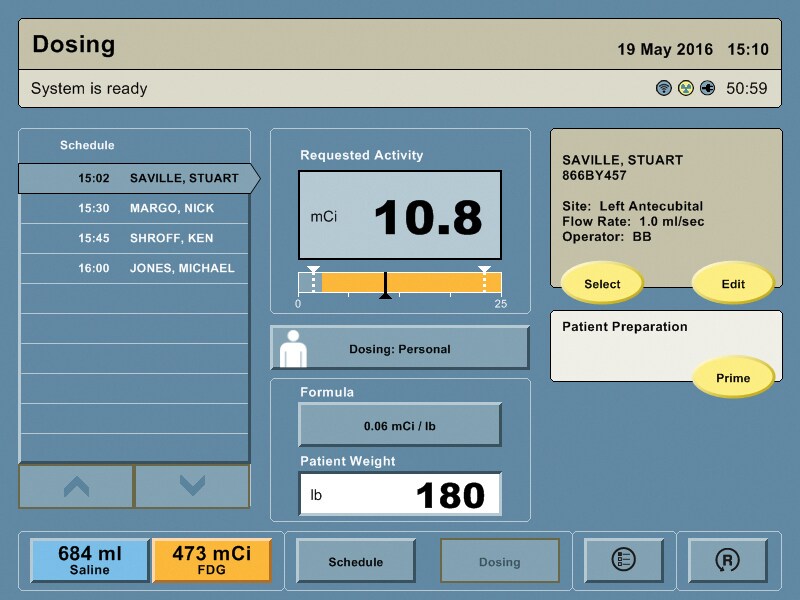Click the Dosing title in header
Image resolution: width=800 pixels, height=600 pixels.
(74, 44)
